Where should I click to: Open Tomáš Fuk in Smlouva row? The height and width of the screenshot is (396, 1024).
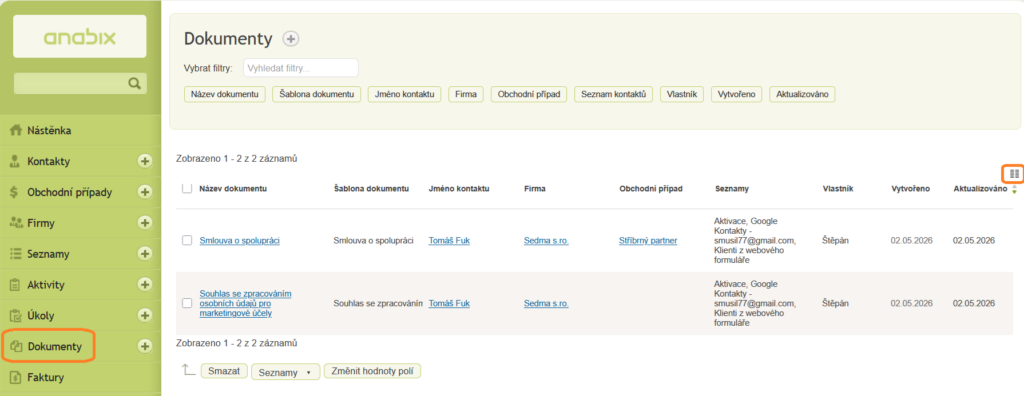[x=449, y=240]
